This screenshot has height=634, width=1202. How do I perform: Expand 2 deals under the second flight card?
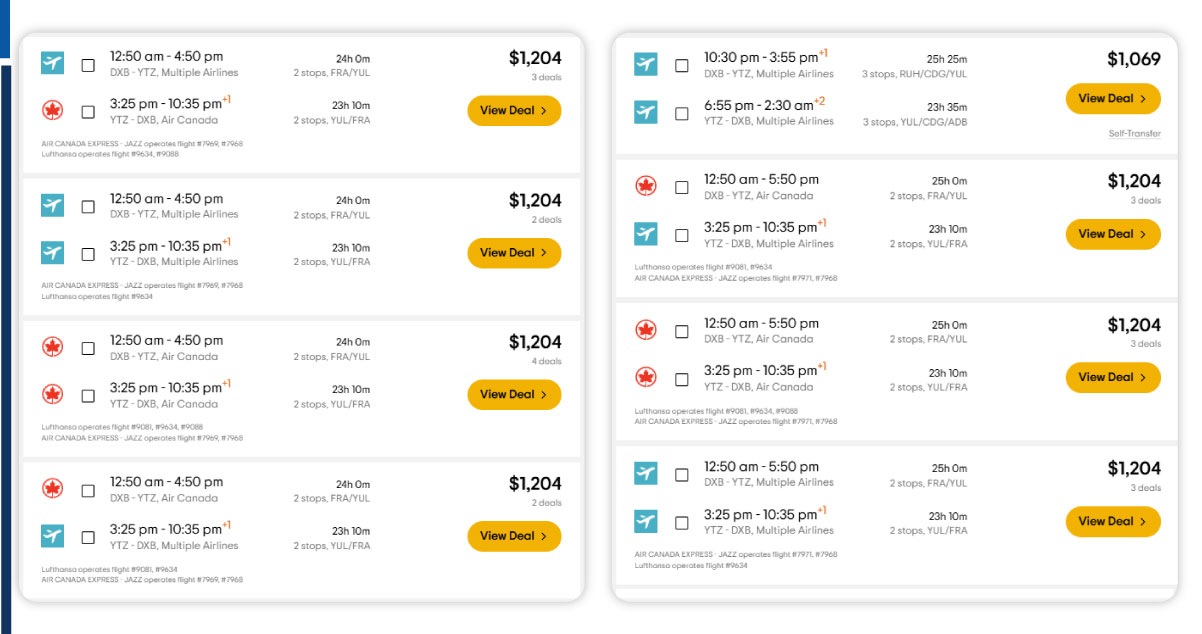(x=546, y=219)
